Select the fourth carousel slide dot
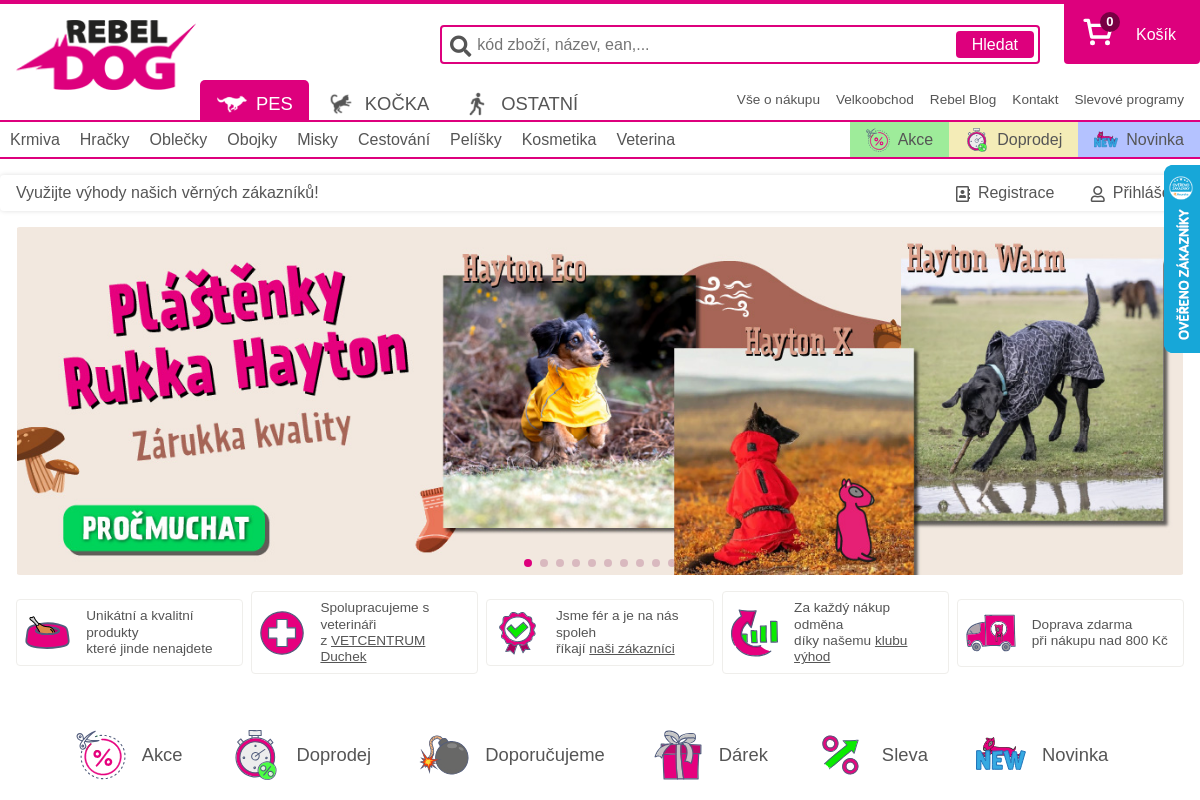The width and height of the screenshot is (1200, 800). coord(576,563)
